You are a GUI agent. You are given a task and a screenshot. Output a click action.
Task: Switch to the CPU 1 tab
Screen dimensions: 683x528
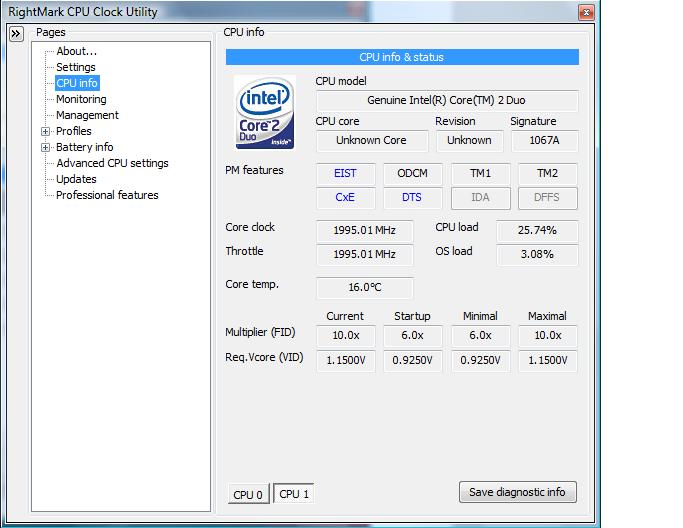point(294,494)
